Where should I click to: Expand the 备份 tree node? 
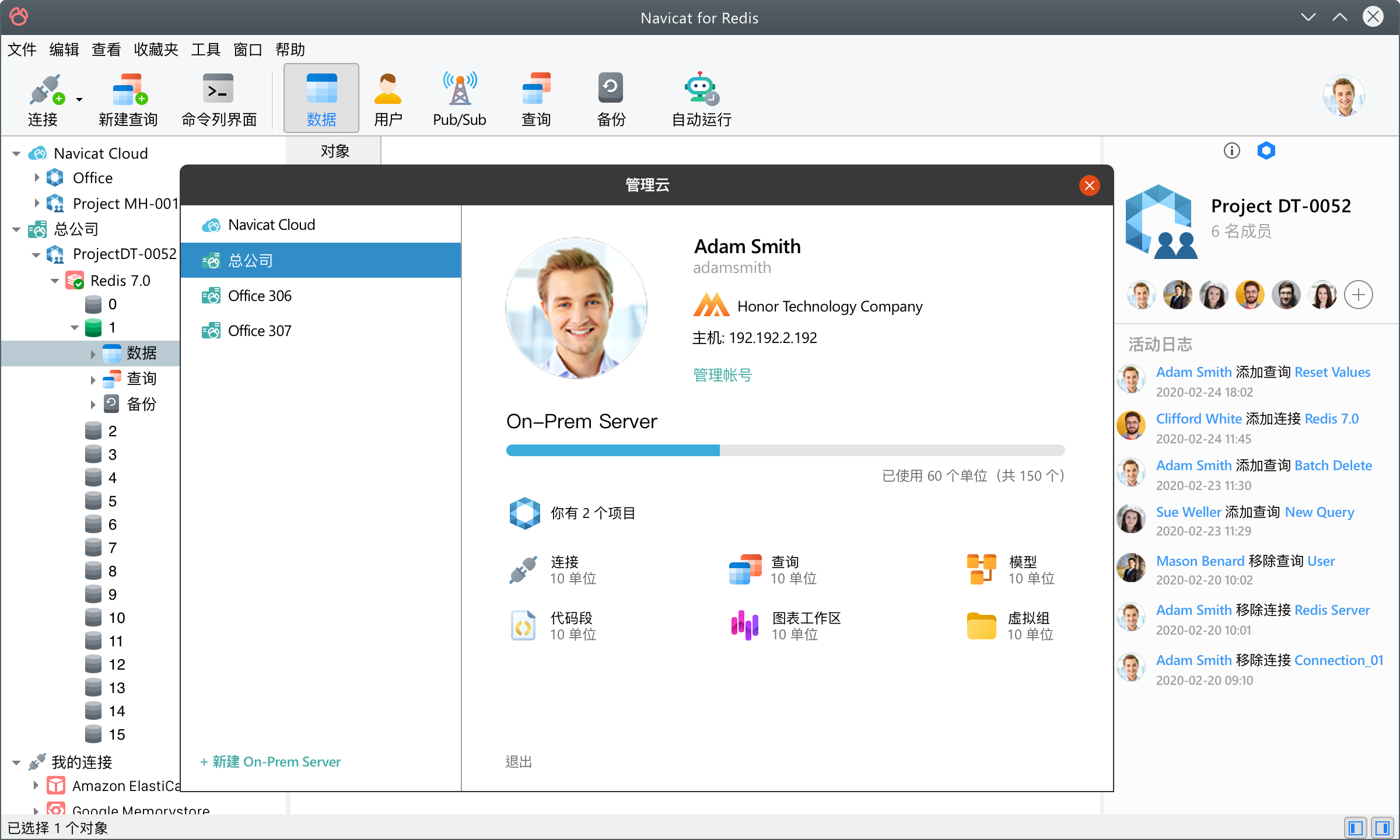[93, 404]
